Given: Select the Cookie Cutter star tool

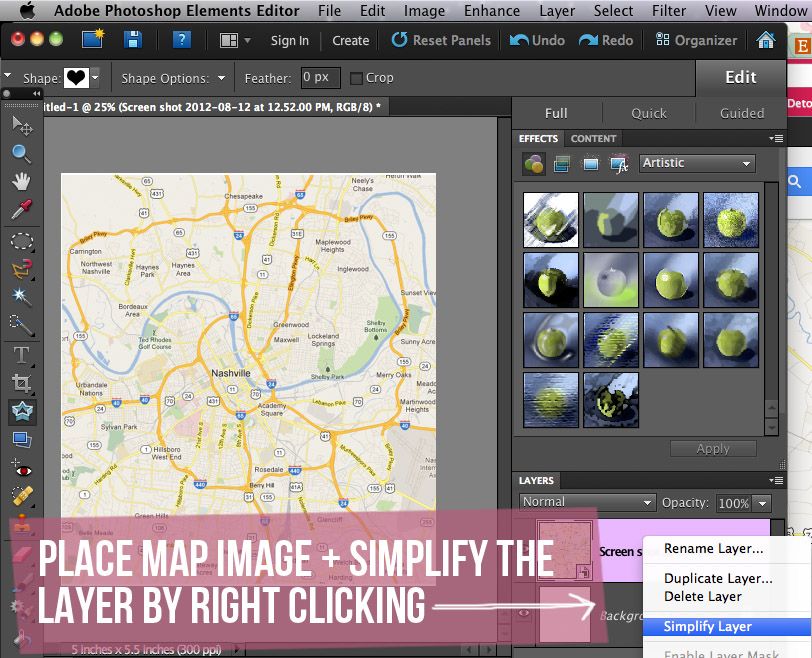Looking at the screenshot, I should [x=22, y=412].
